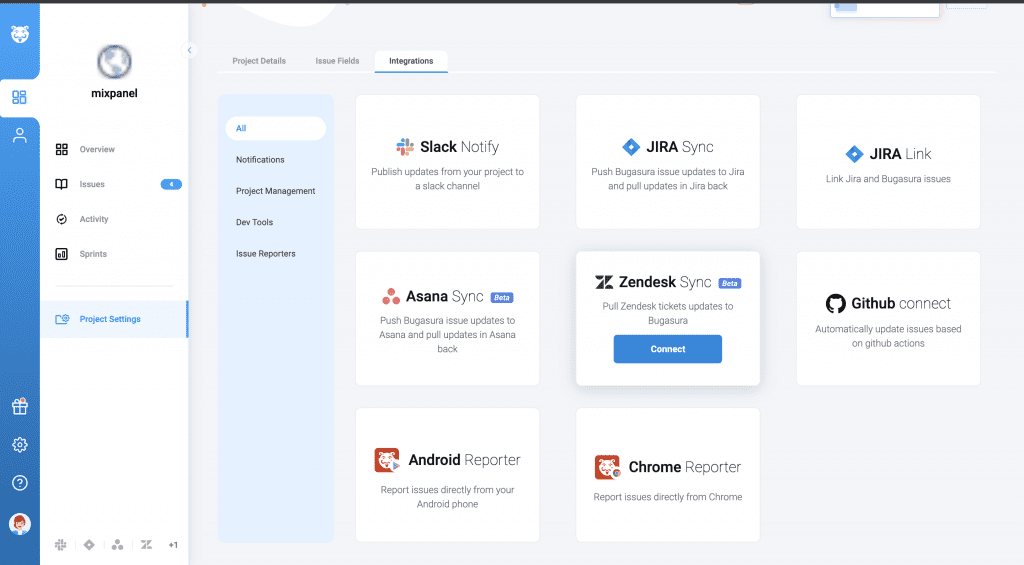1024x565 pixels.
Task: Select the All integrations filter
Action: click(276, 129)
